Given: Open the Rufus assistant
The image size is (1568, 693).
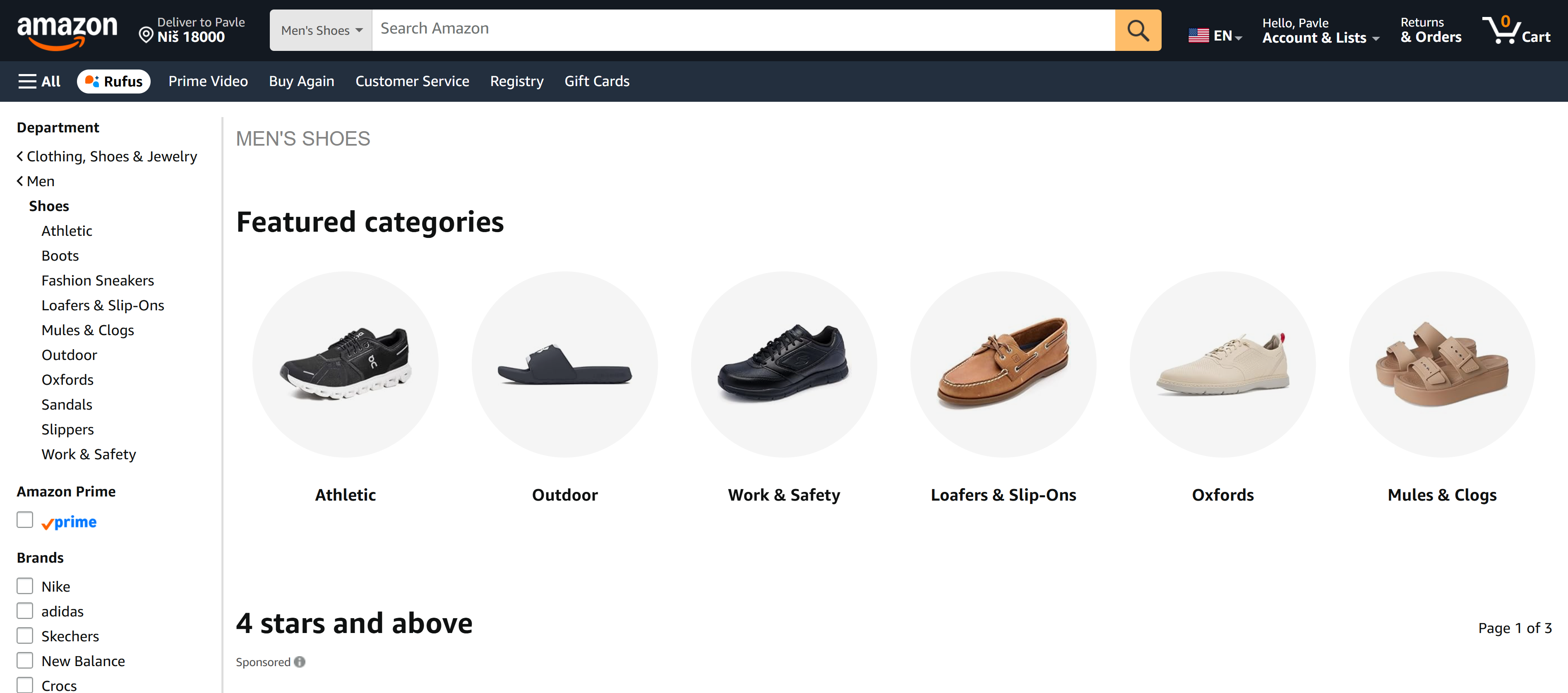Looking at the screenshot, I should [113, 81].
